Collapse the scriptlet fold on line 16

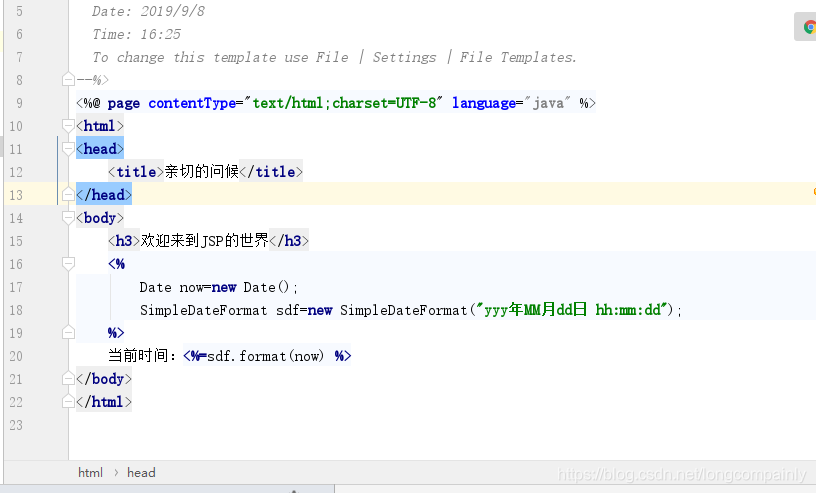click(x=68, y=264)
